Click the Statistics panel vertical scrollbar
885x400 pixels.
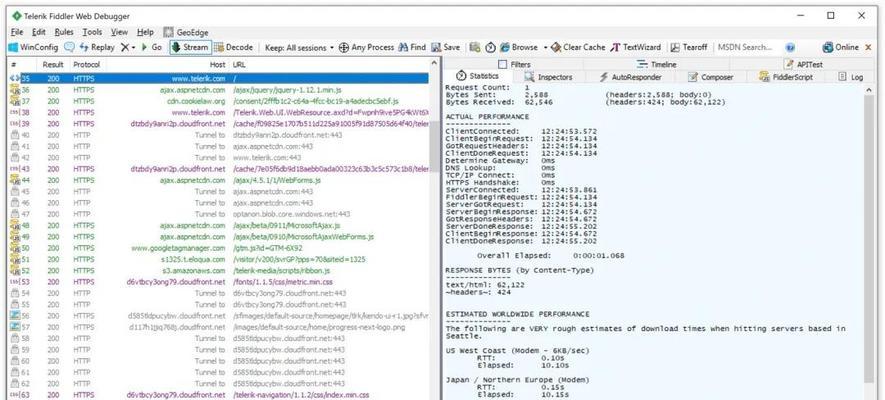pos(869,237)
